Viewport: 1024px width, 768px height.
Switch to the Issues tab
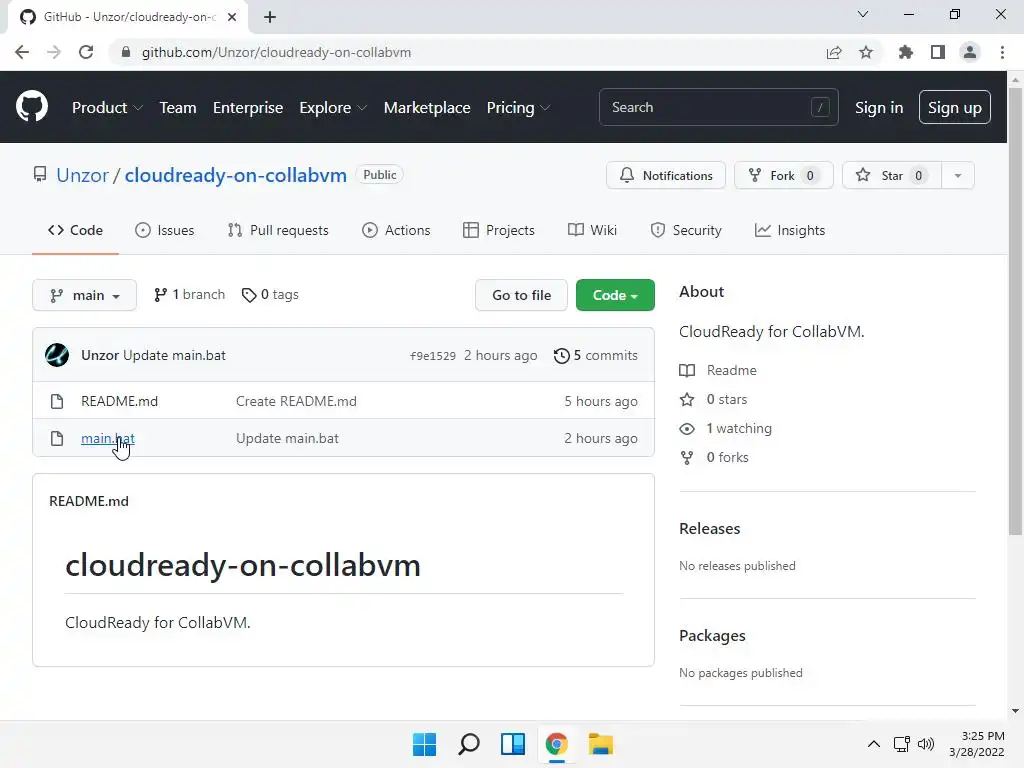coord(165,230)
